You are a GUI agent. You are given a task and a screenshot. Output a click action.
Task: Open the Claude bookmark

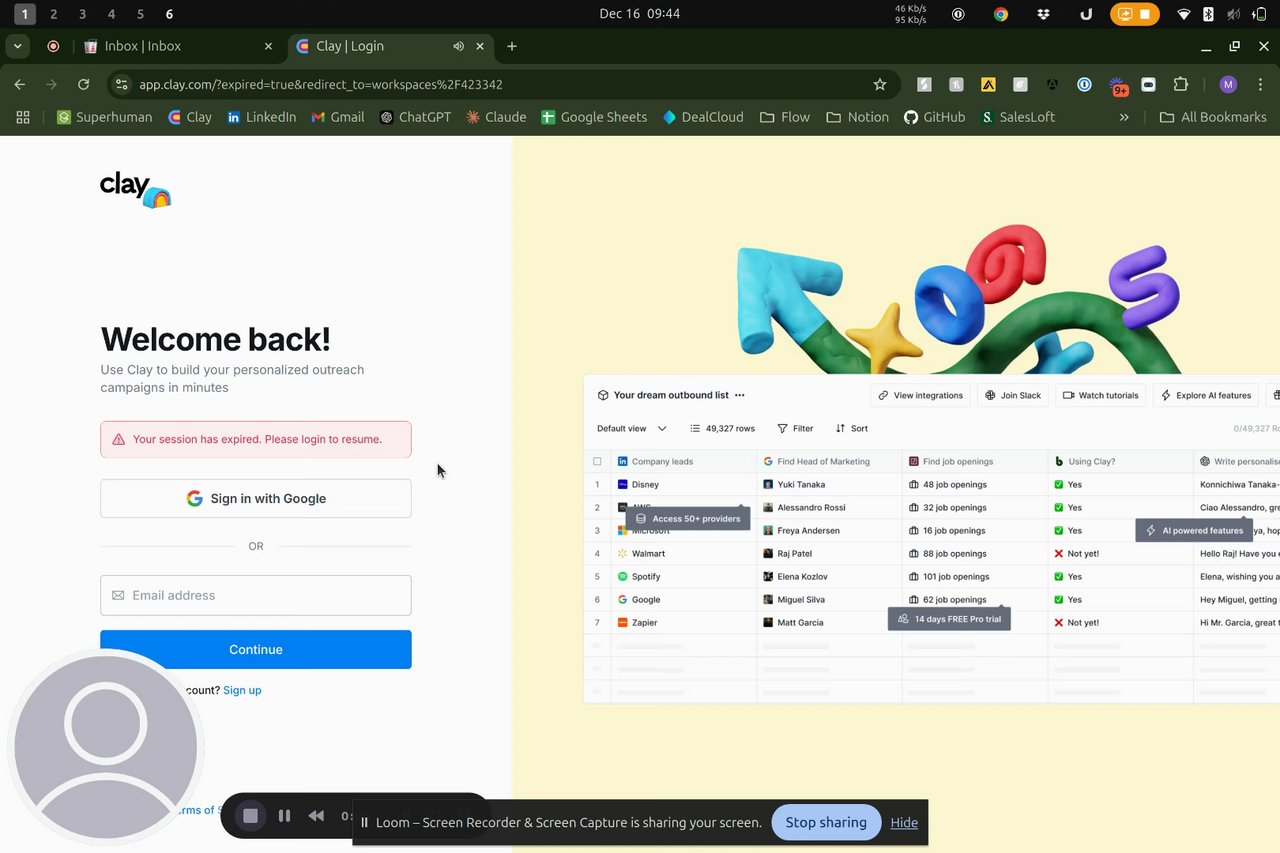point(496,117)
